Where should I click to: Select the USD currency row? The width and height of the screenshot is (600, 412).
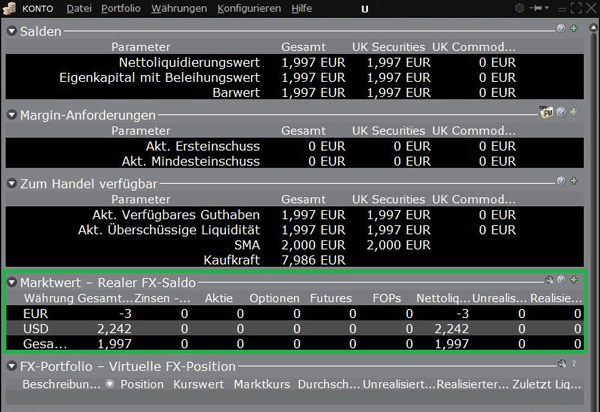[295, 329]
